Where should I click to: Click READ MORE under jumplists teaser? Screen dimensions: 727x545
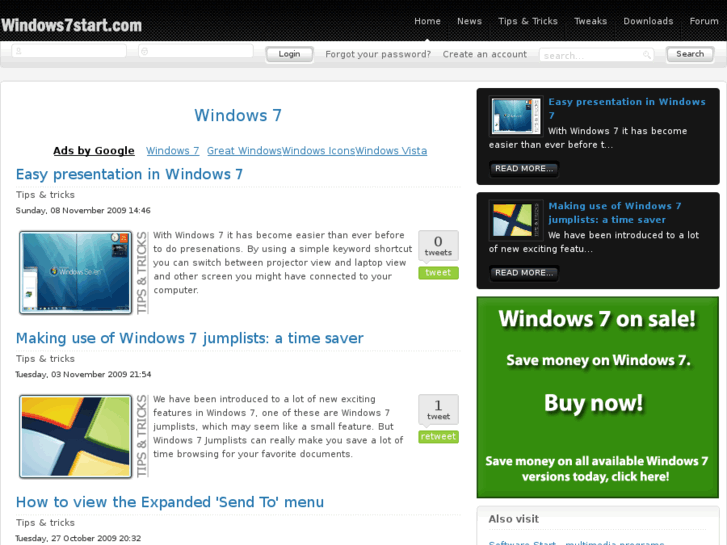[524, 273]
